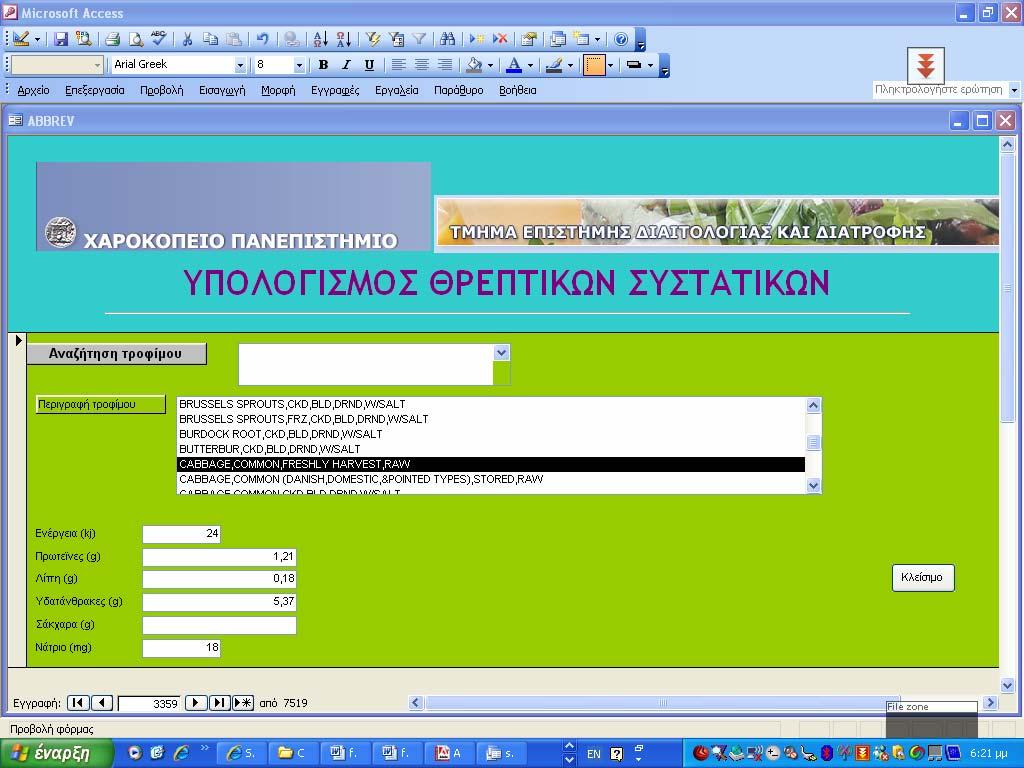Click the Align Left icon
The image size is (1024, 768).
click(x=398, y=65)
